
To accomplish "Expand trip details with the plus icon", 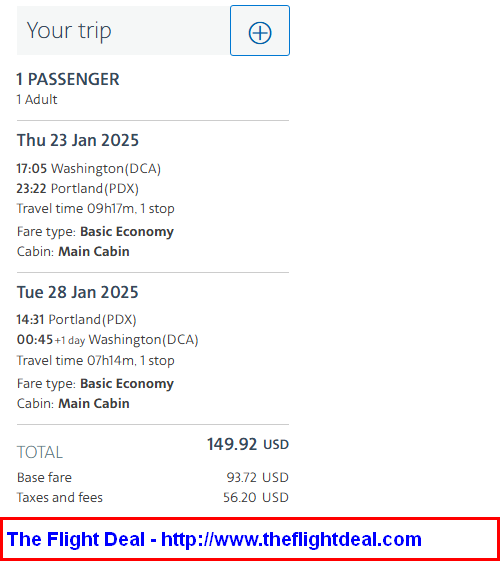I will point(260,30).
